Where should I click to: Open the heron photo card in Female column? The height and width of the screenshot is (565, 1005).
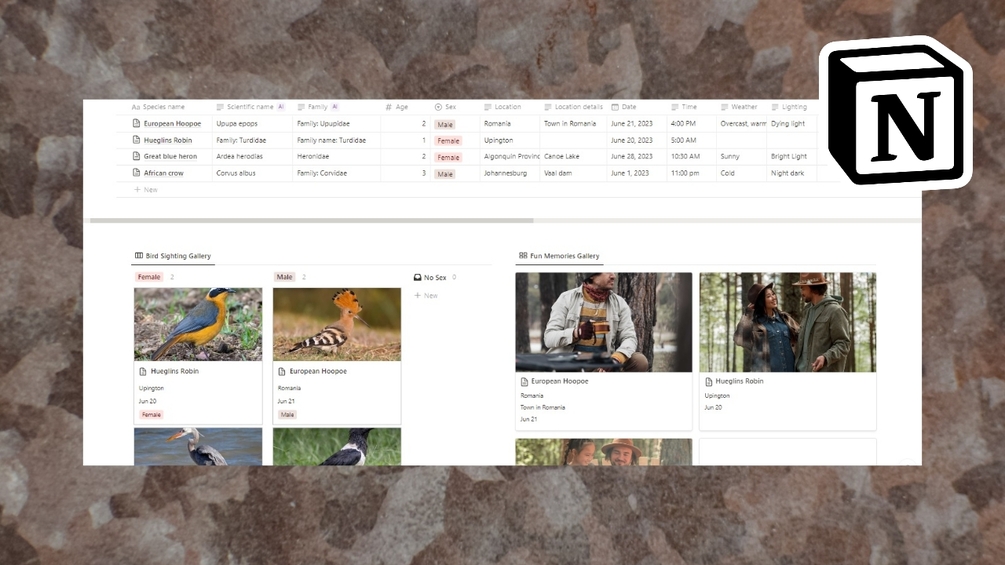[x=198, y=446]
